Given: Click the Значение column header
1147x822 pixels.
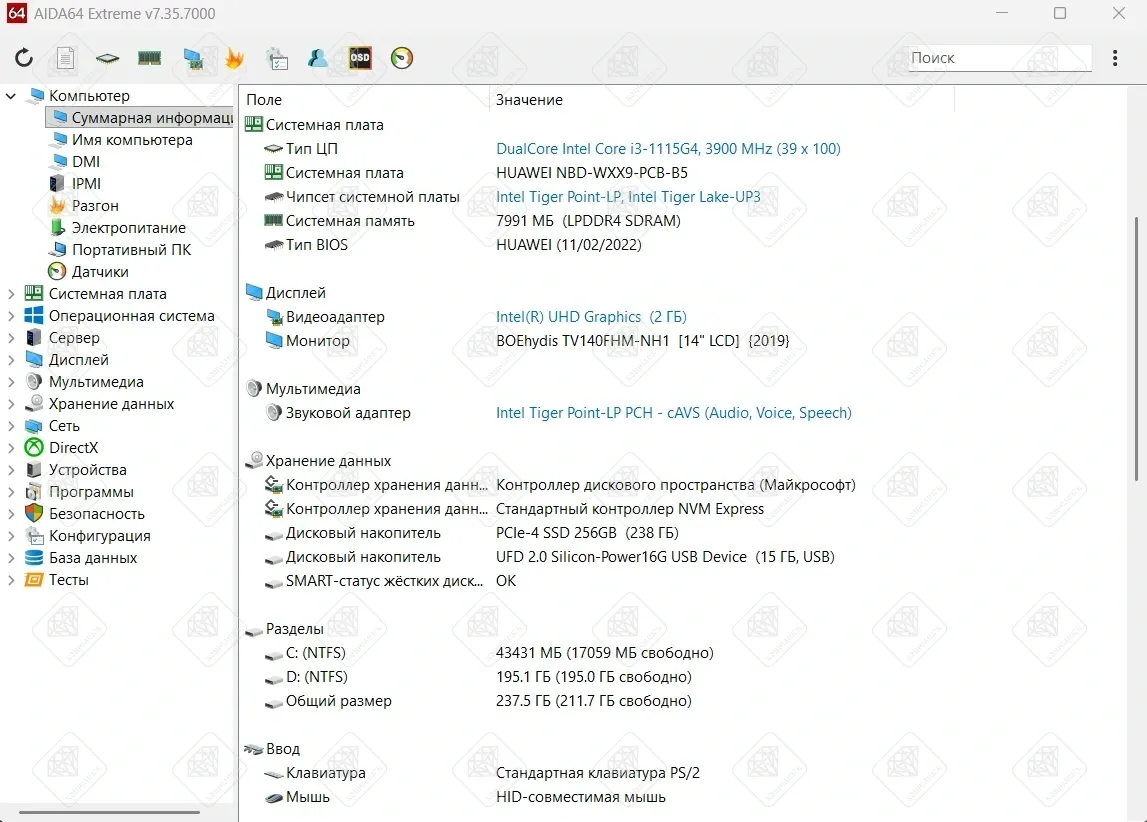Looking at the screenshot, I should [x=529, y=99].
